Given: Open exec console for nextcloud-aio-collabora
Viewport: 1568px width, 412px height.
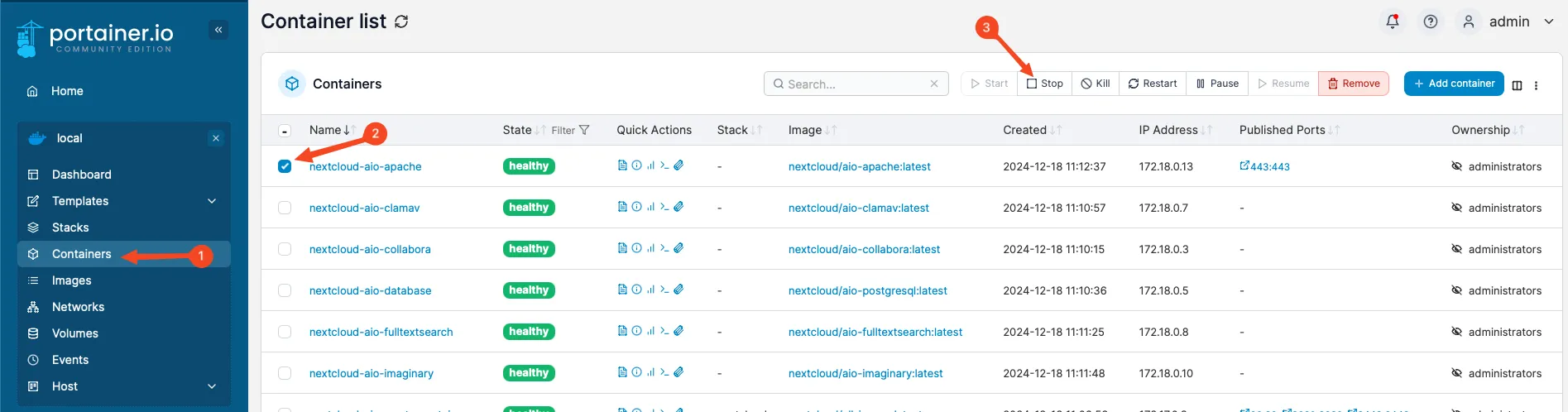Looking at the screenshot, I should [664, 248].
